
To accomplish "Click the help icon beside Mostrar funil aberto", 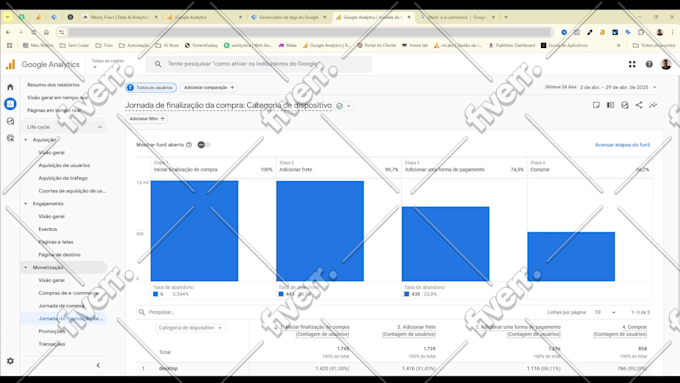I will [189, 145].
